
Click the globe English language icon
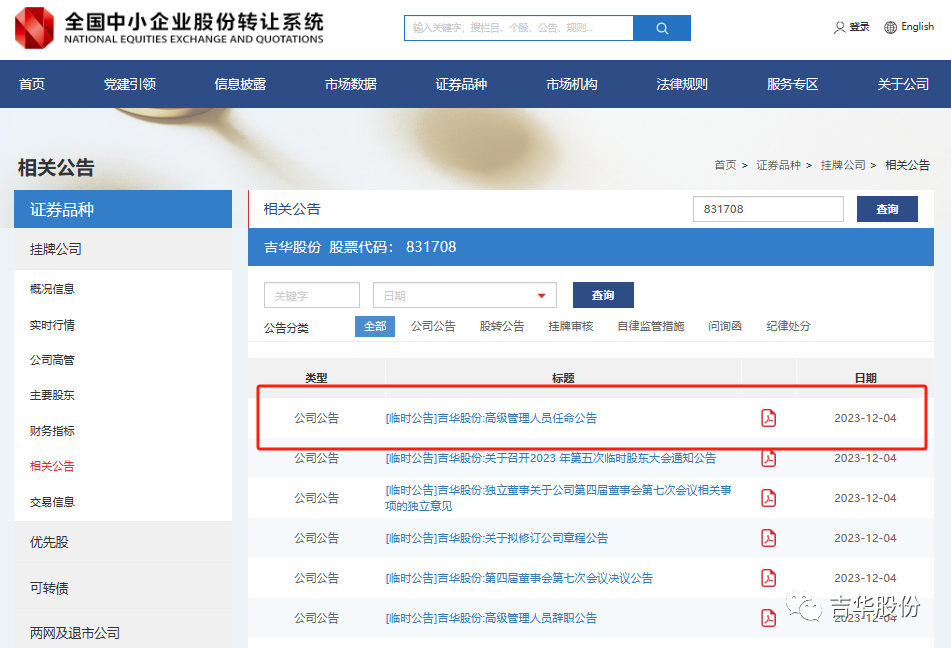(890, 27)
